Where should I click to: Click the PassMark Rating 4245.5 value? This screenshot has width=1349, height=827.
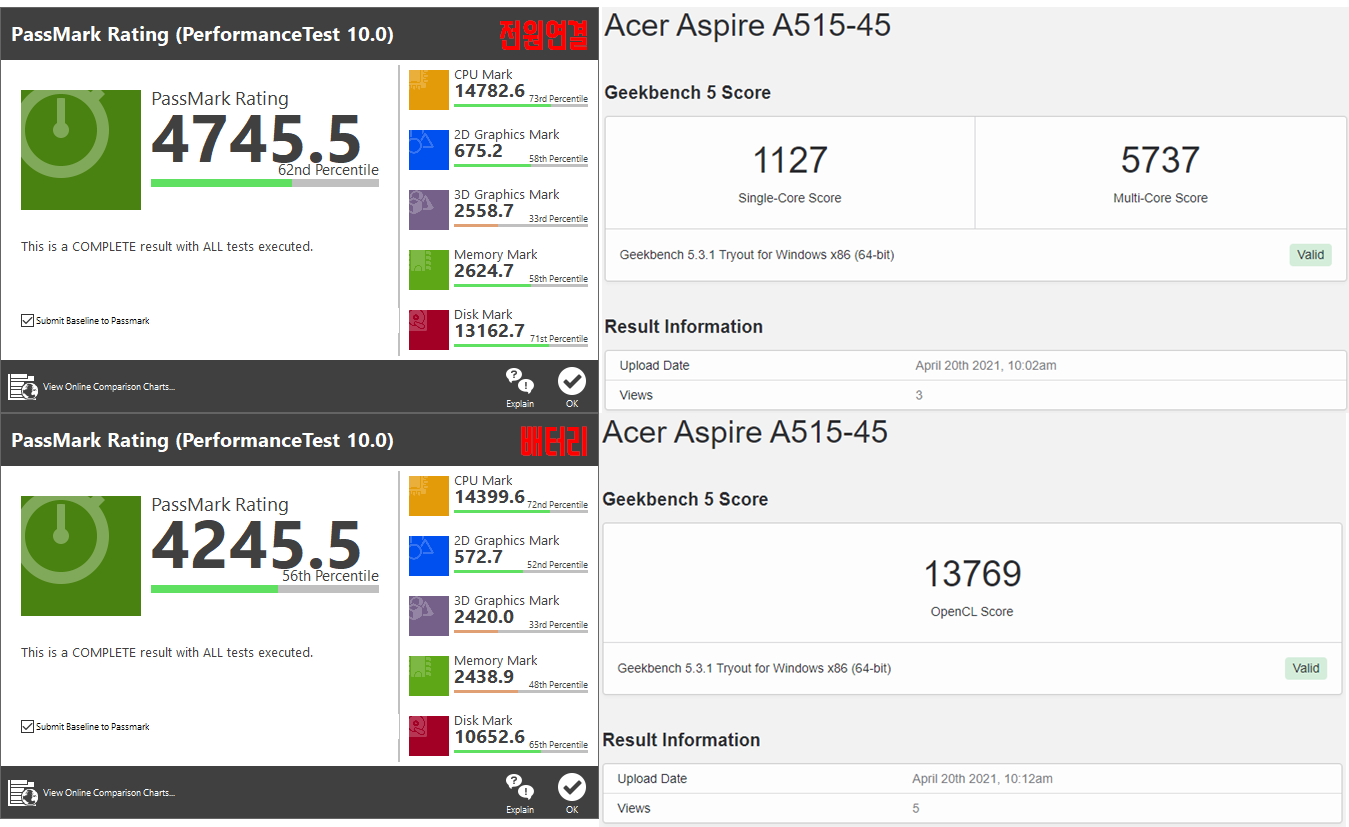click(256, 546)
